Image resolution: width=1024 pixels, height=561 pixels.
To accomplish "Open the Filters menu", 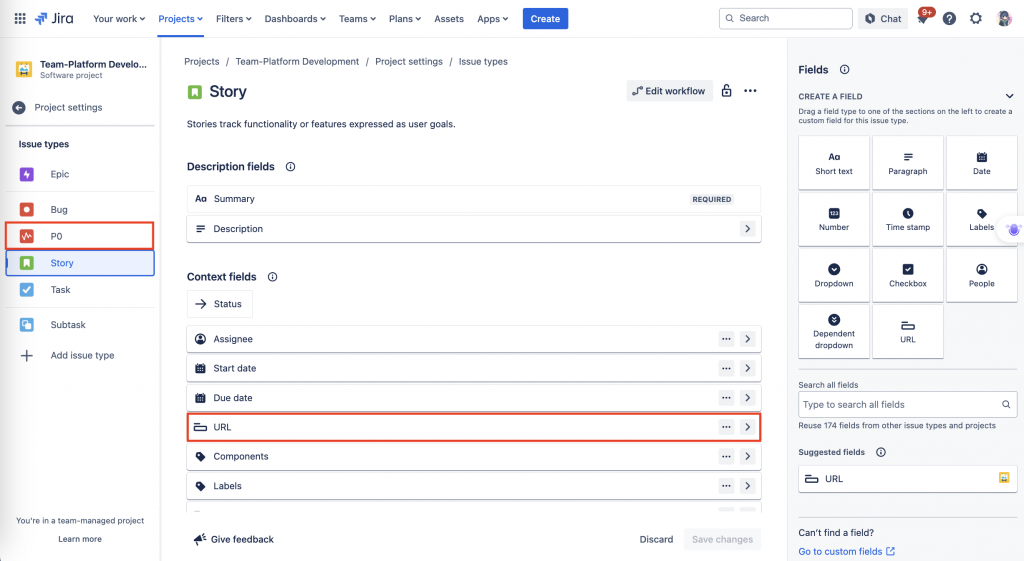I will point(233,19).
